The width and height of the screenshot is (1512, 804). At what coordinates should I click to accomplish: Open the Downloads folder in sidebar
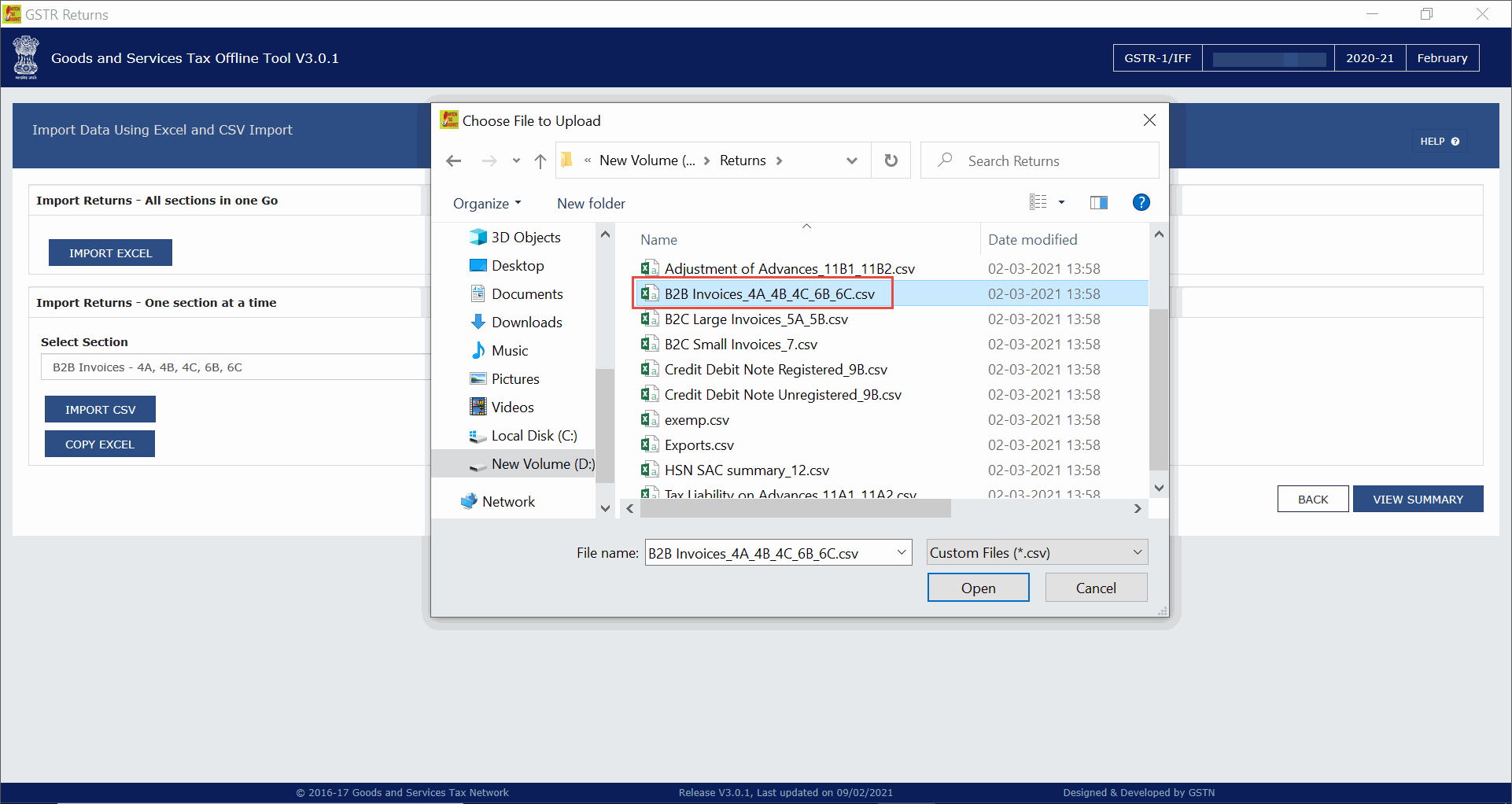click(516, 322)
